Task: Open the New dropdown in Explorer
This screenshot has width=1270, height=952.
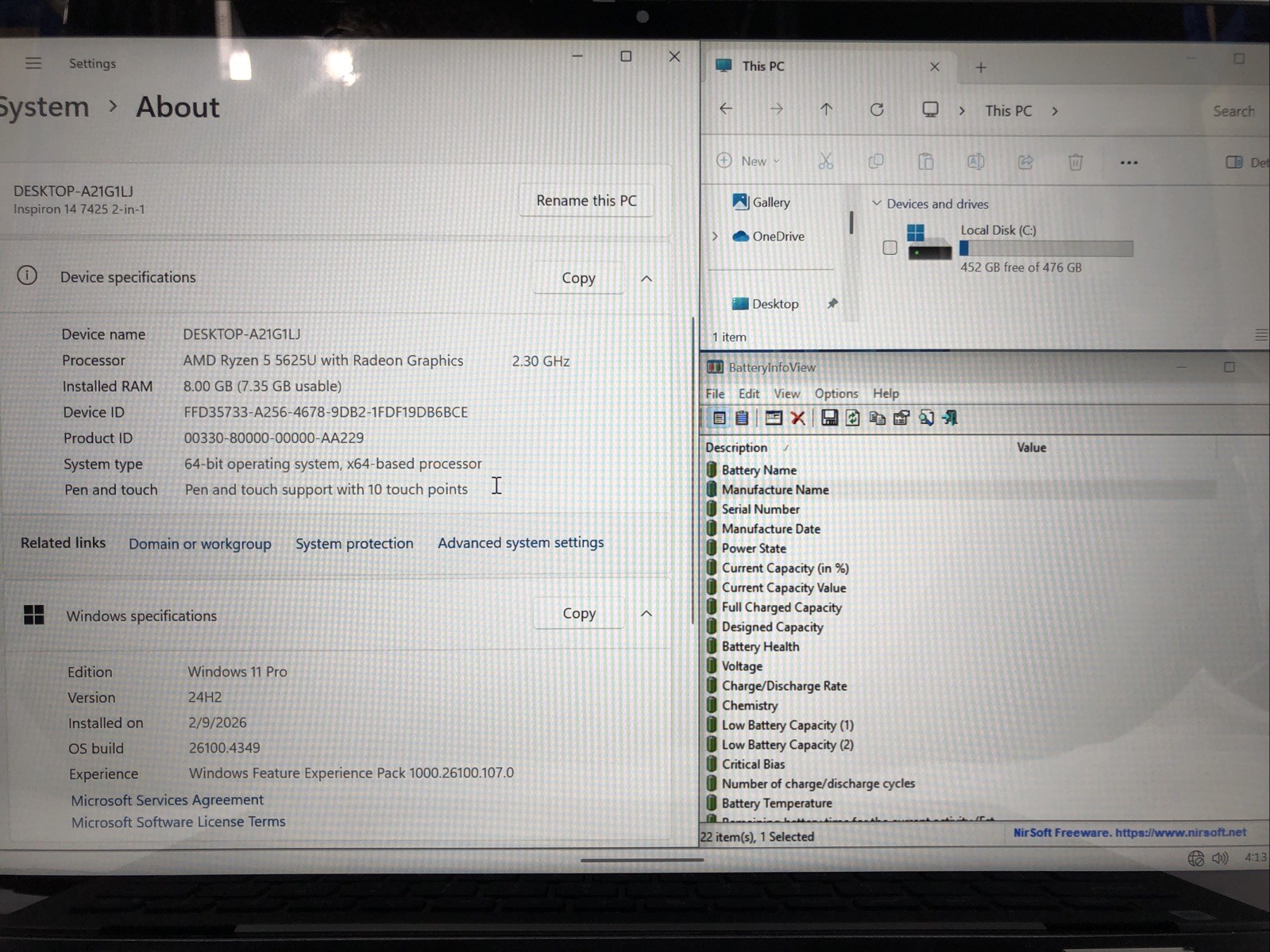Action: (x=747, y=161)
